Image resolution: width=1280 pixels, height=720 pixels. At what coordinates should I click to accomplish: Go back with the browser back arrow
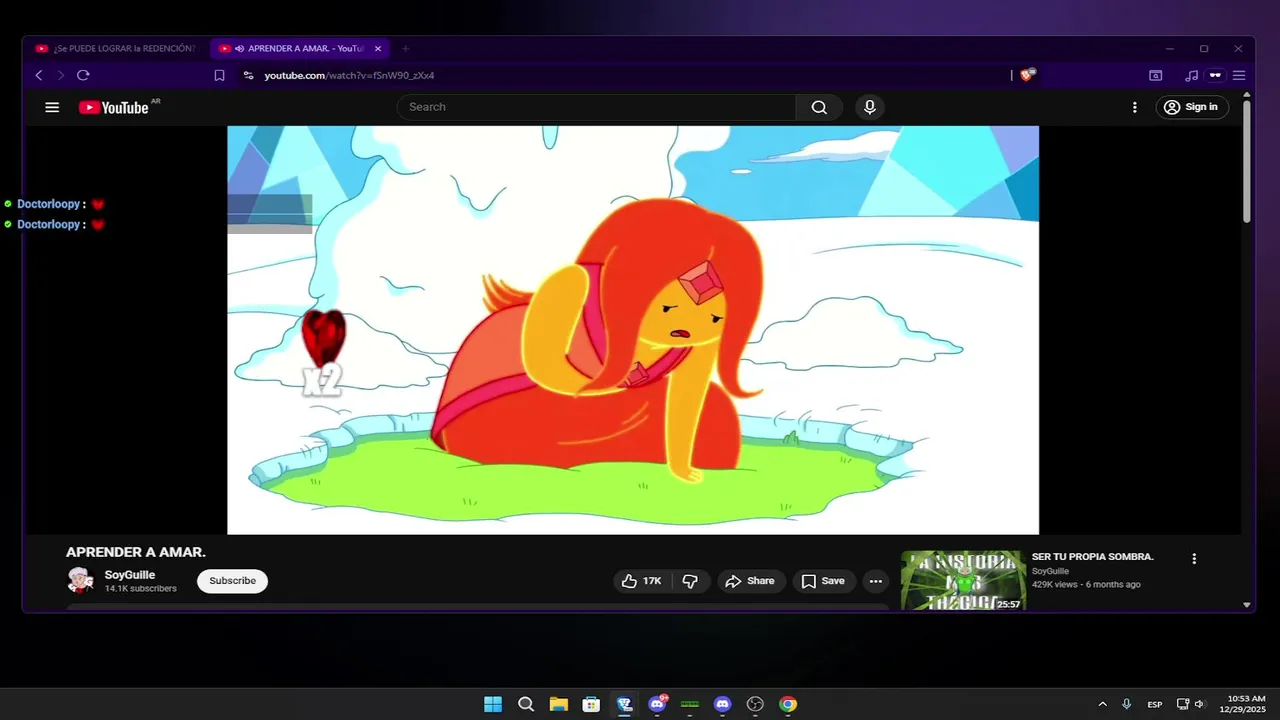(39, 75)
